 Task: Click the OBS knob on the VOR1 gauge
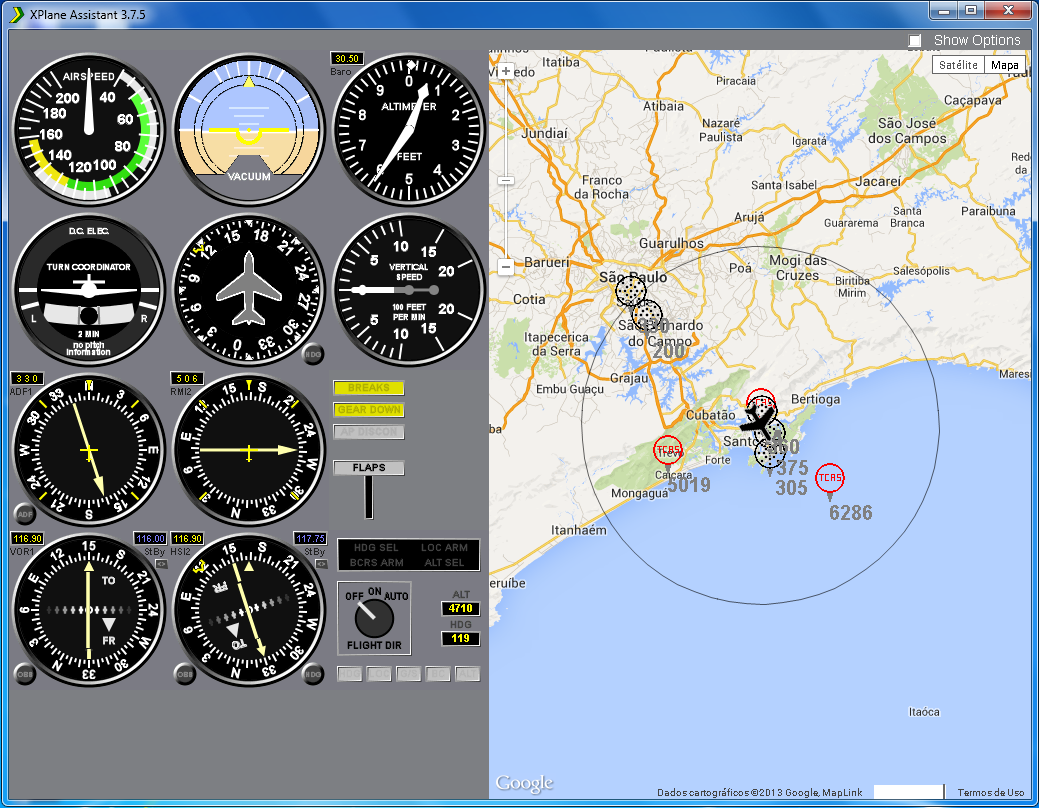(x=24, y=674)
